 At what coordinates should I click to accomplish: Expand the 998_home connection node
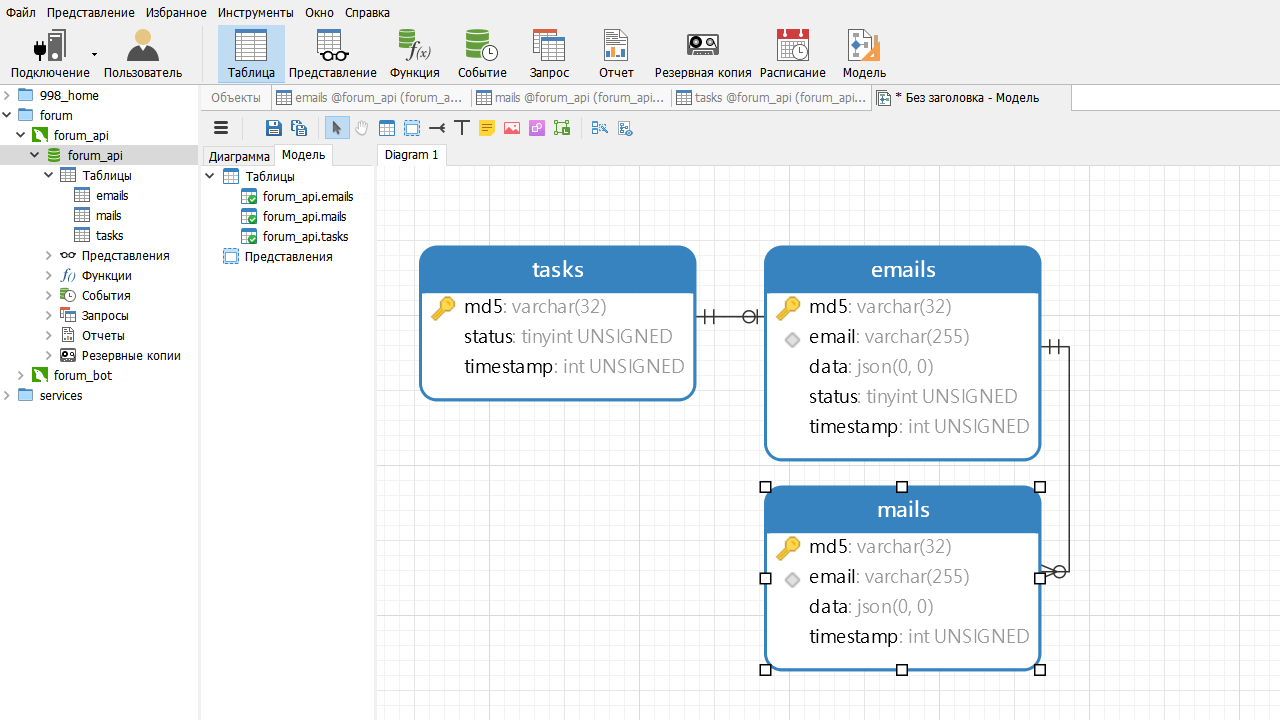click(x=7, y=95)
